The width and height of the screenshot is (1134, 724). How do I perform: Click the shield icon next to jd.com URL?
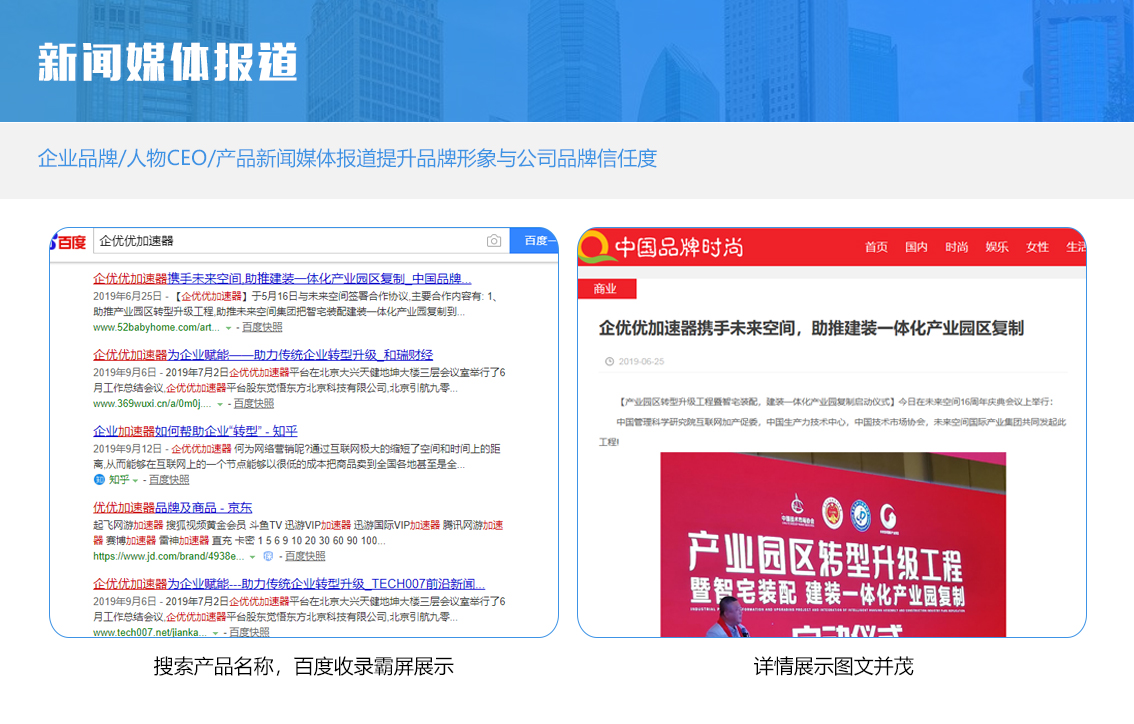tap(268, 556)
